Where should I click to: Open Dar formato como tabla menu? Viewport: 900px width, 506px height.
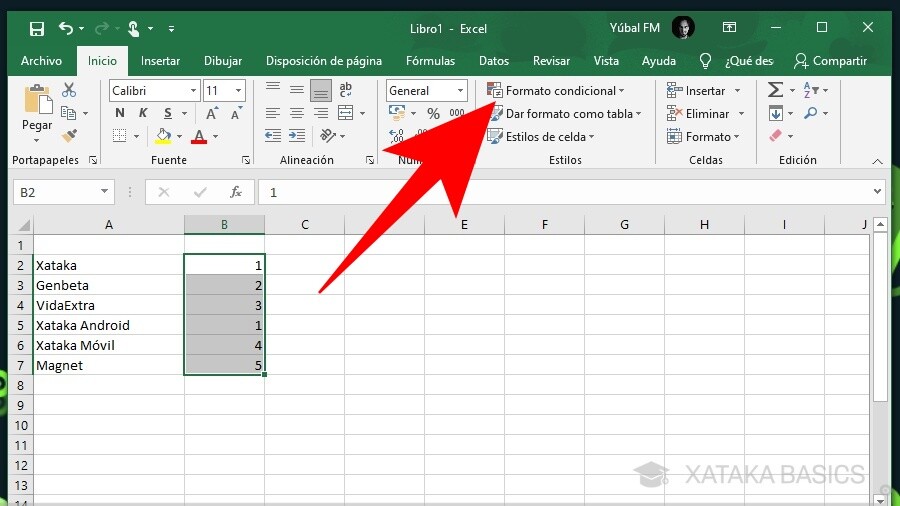pos(565,114)
